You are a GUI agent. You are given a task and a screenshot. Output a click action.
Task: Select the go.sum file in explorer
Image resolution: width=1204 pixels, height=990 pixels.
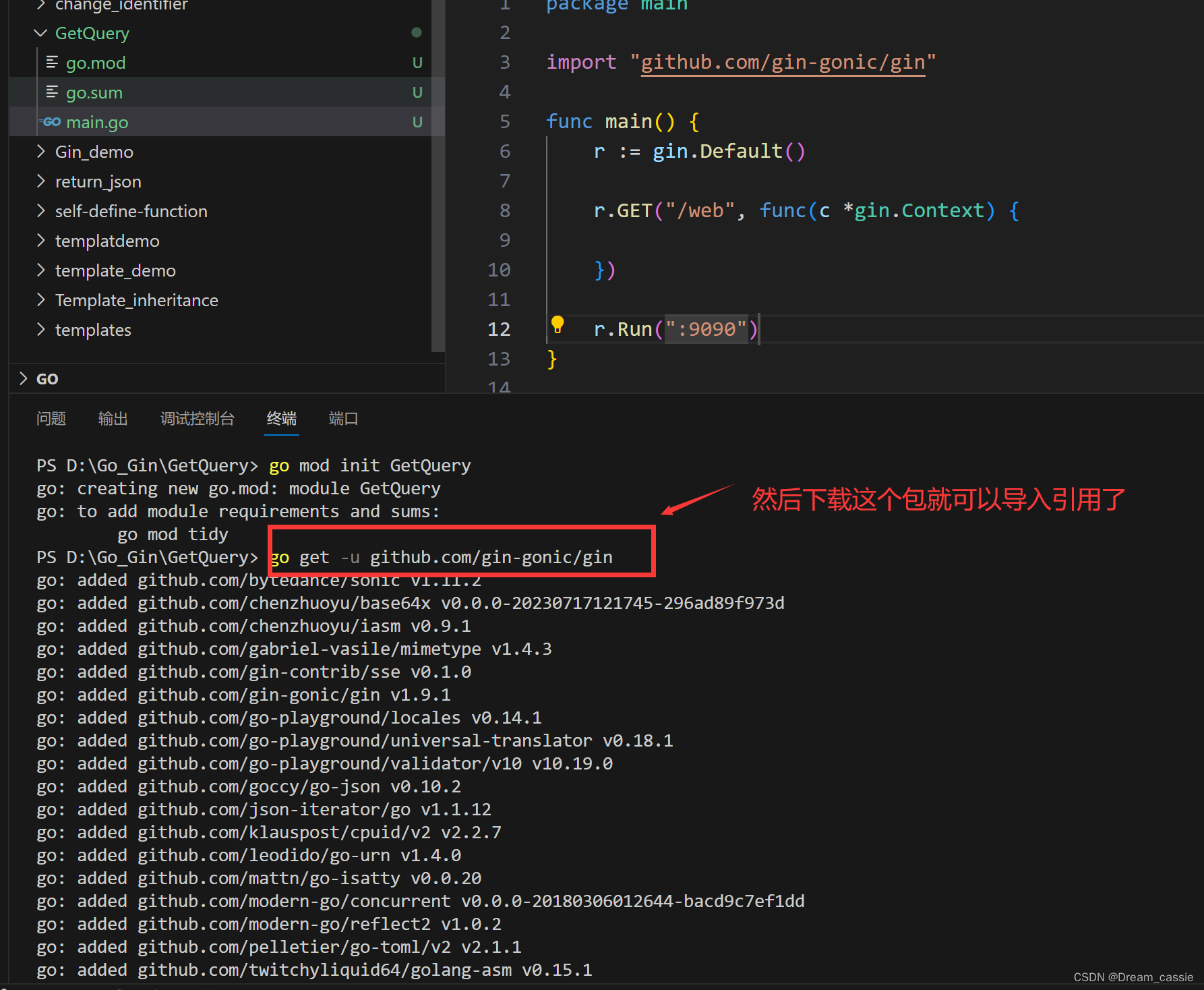click(x=94, y=92)
